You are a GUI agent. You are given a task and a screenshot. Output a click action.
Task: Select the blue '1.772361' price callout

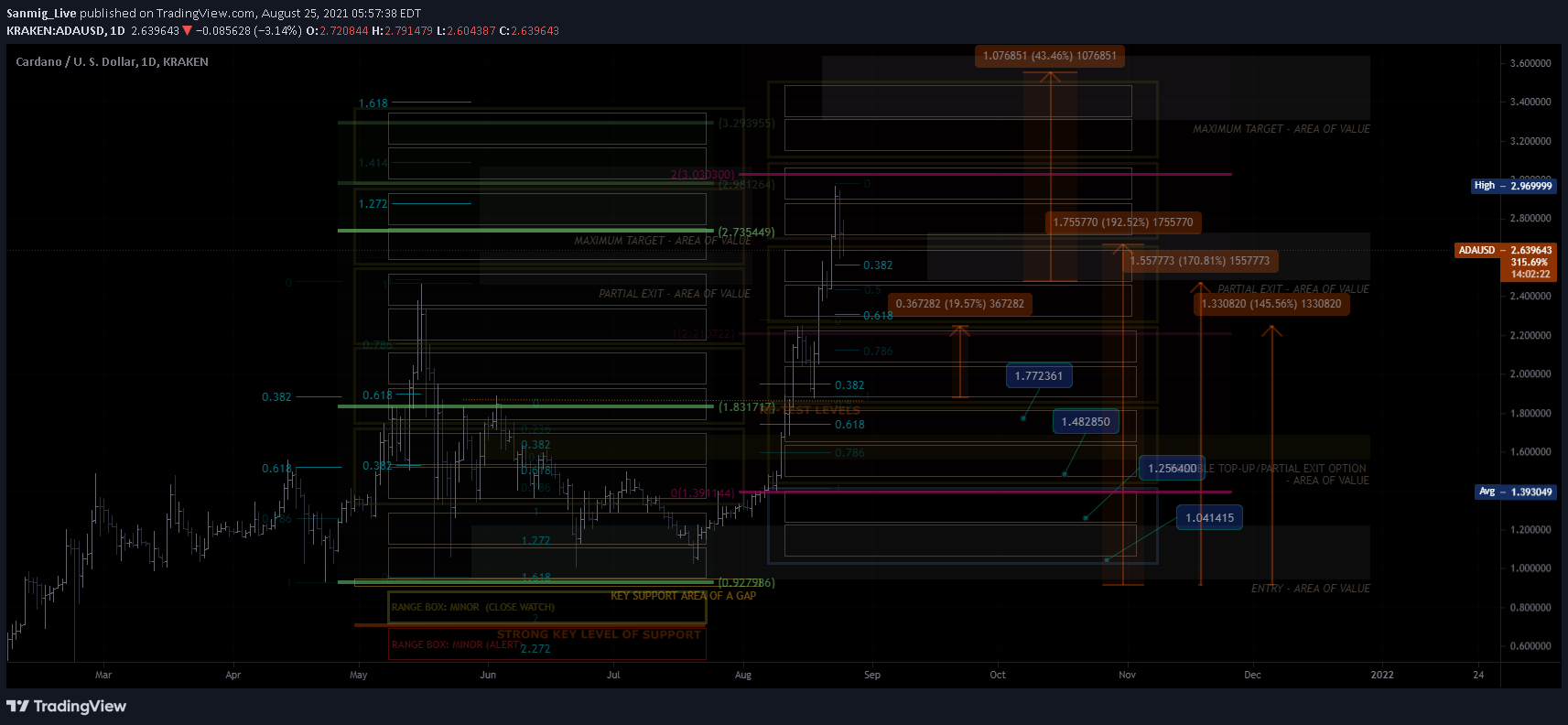(1039, 375)
